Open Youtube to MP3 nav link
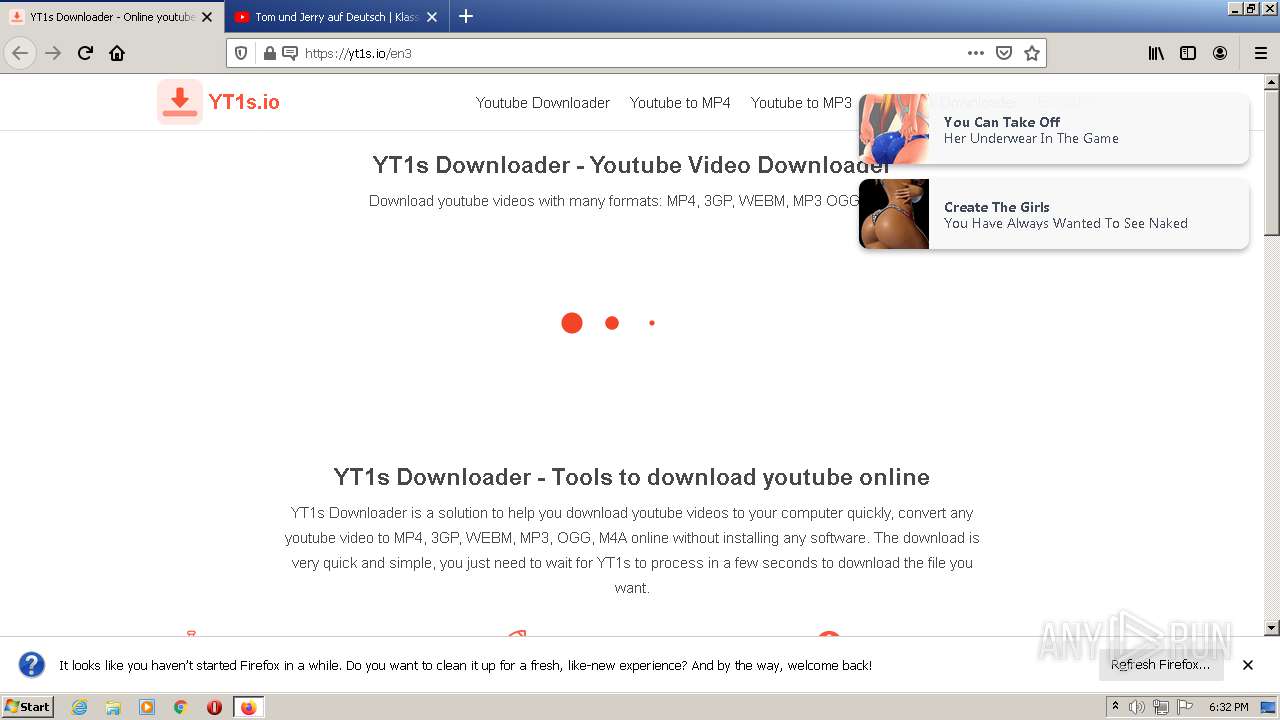The height and width of the screenshot is (720, 1280). point(801,103)
